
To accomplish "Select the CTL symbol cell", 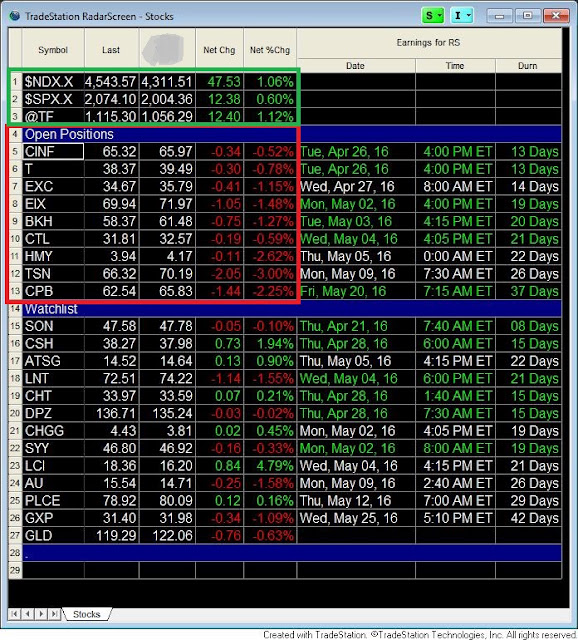I will 53,239.
